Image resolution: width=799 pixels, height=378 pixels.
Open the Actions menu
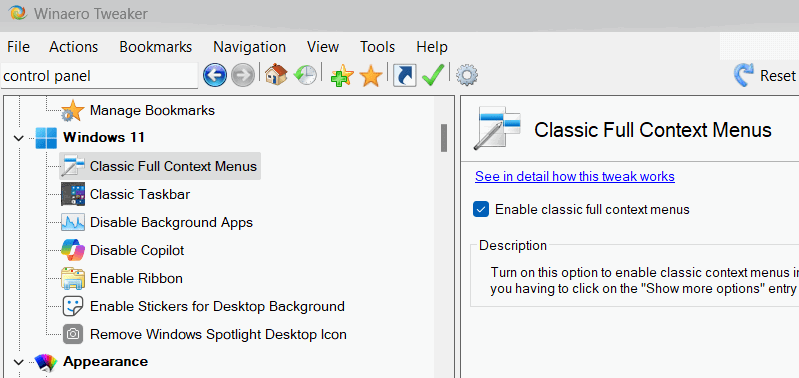tap(73, 47)
